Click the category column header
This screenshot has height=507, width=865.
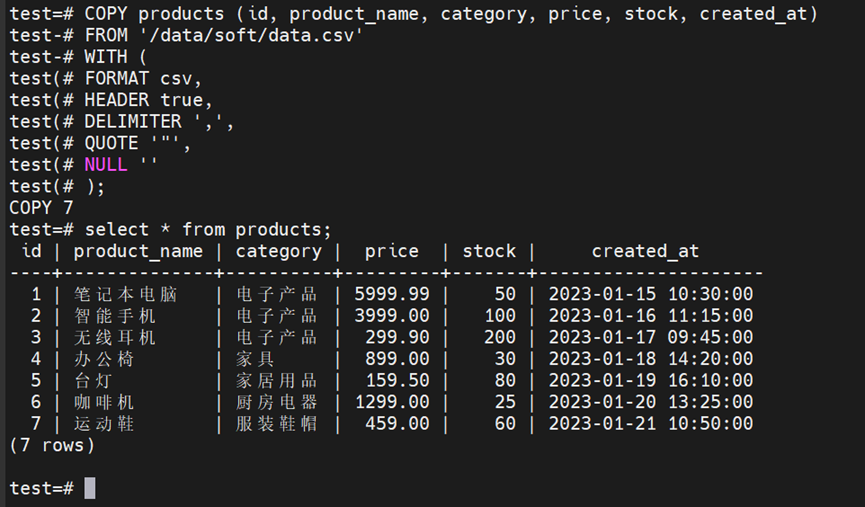278,251
